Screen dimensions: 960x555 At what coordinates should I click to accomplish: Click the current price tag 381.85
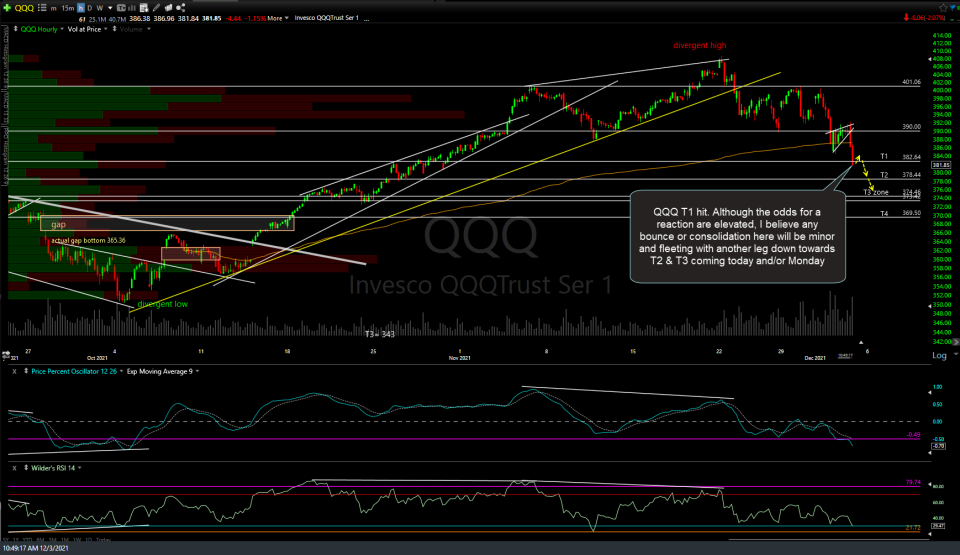[x=940, y=165]
